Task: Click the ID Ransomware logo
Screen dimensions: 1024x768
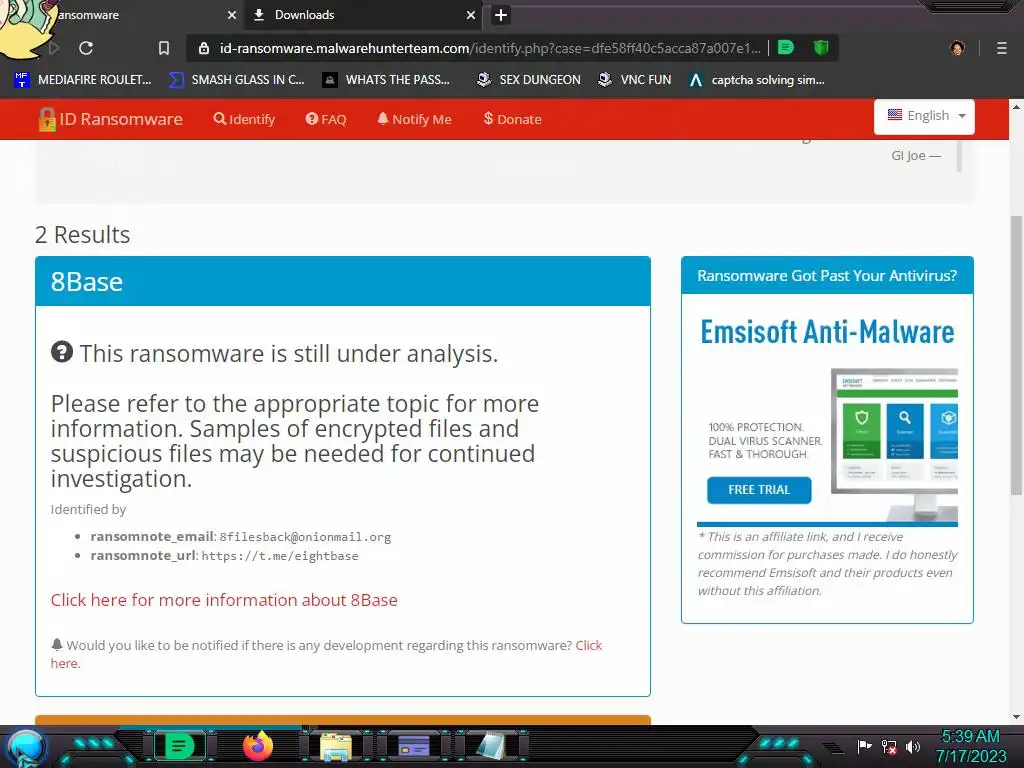Action: [x=110, y=120]
